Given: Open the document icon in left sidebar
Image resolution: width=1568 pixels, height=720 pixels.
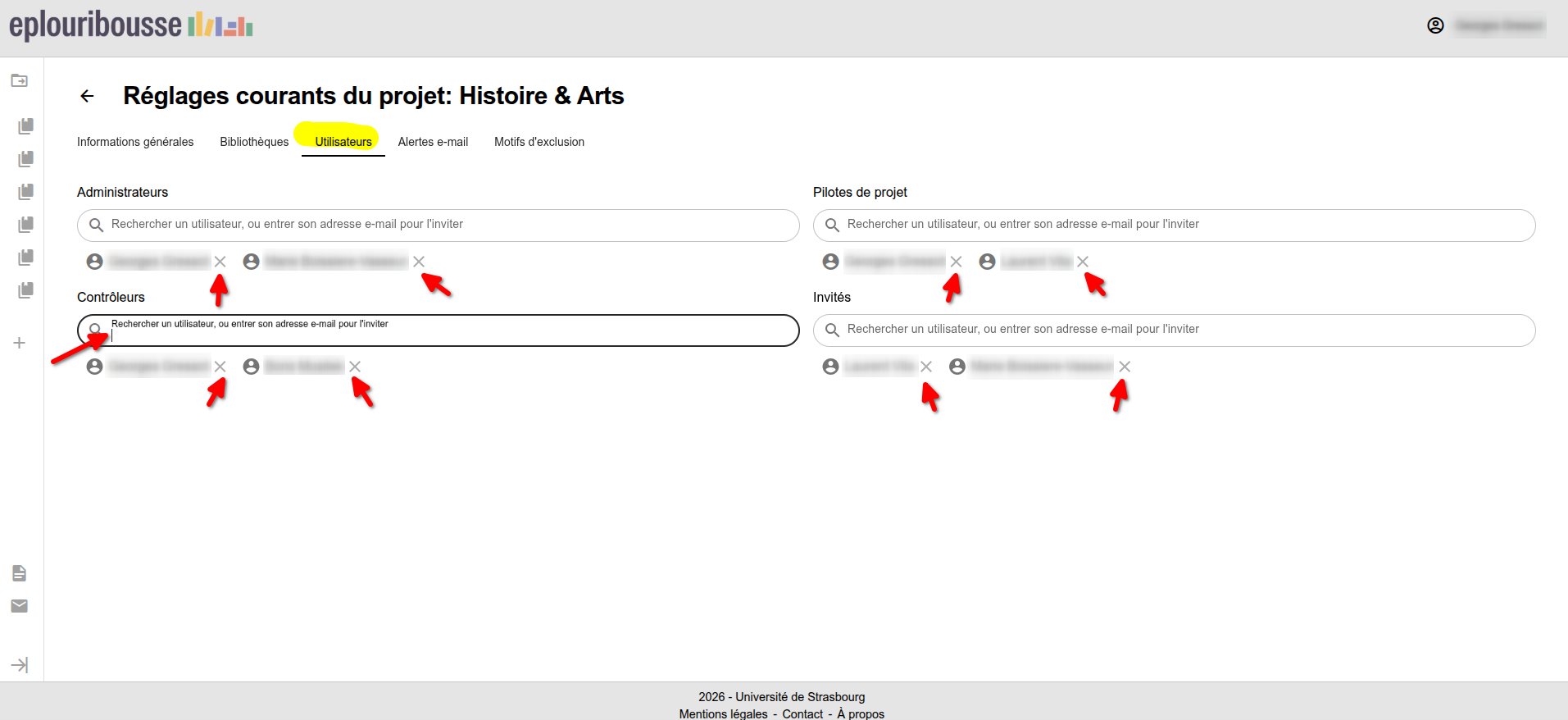Looking at the screenshot, I should [20, 573].
